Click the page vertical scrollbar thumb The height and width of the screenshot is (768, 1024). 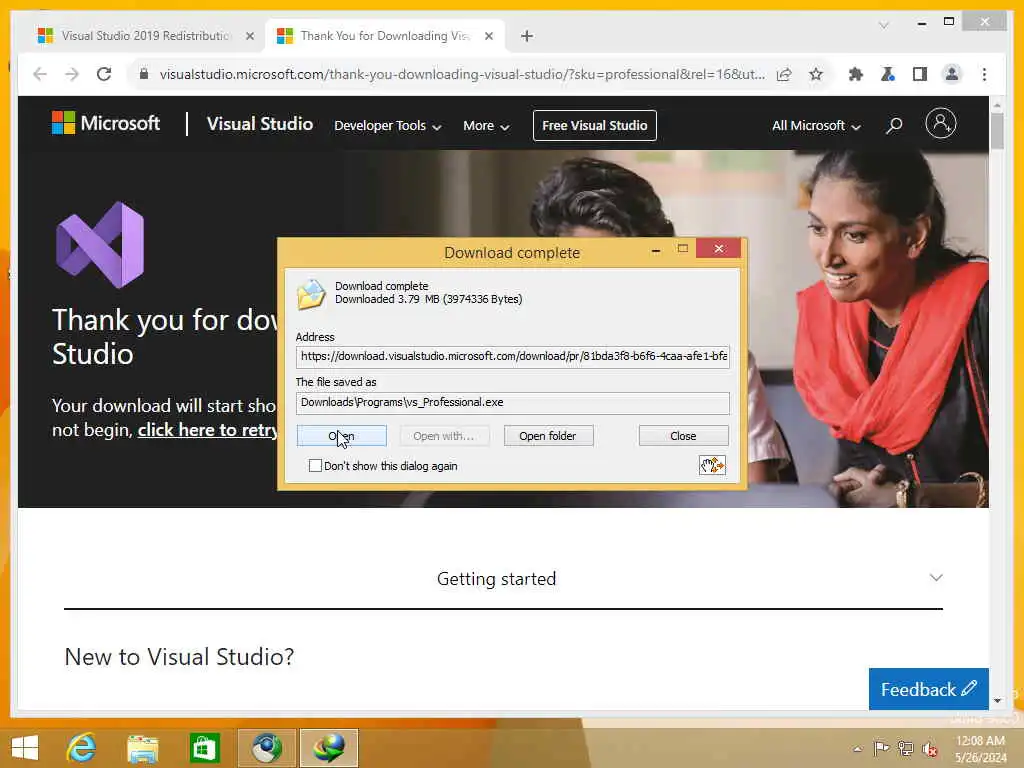coord(997,131)
